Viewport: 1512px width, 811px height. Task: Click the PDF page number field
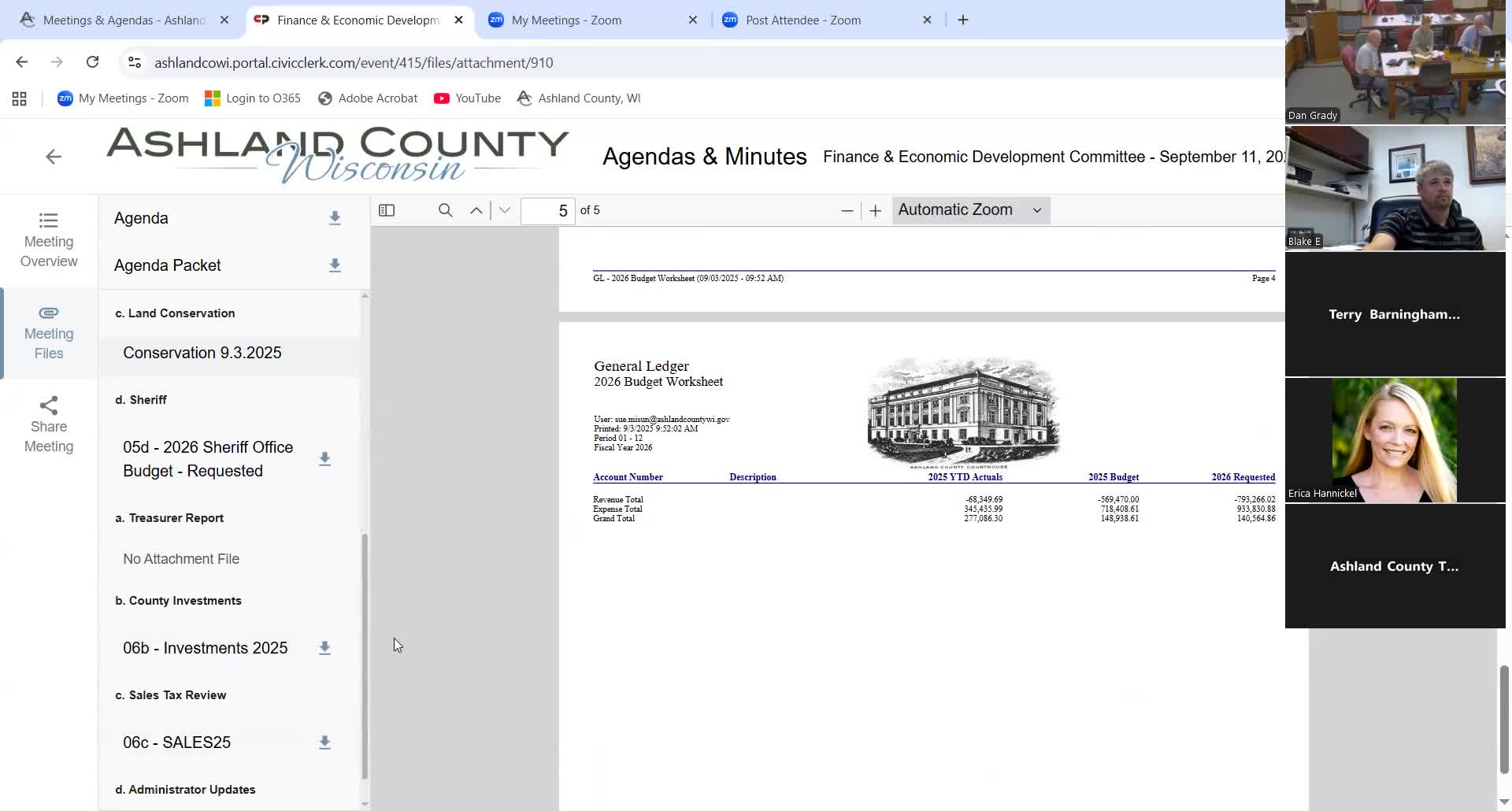pos(548,210)
